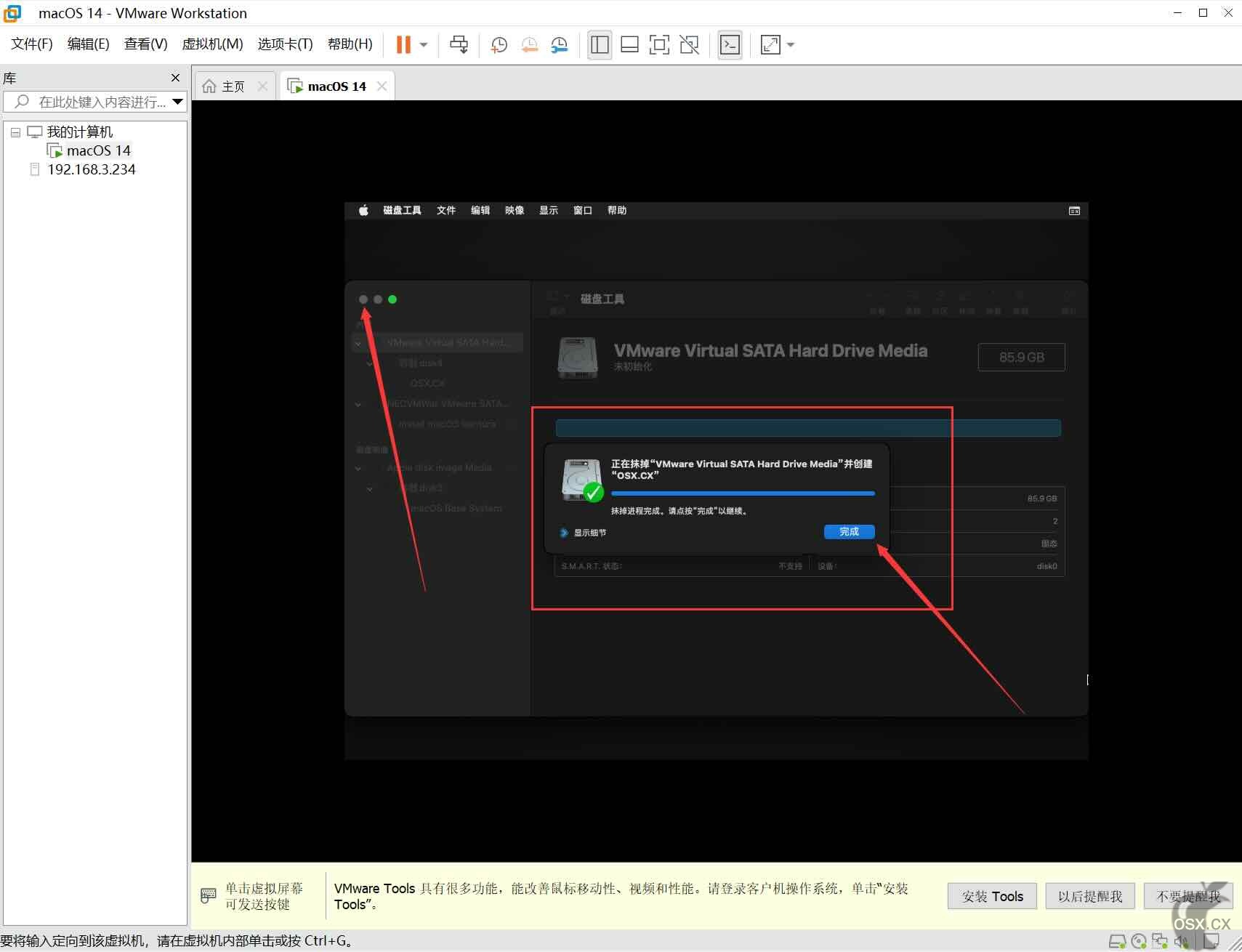Screen dimensions: 1242x952
Task: Open the 编辑(E) menu
Action: click(x=89, y=44)
